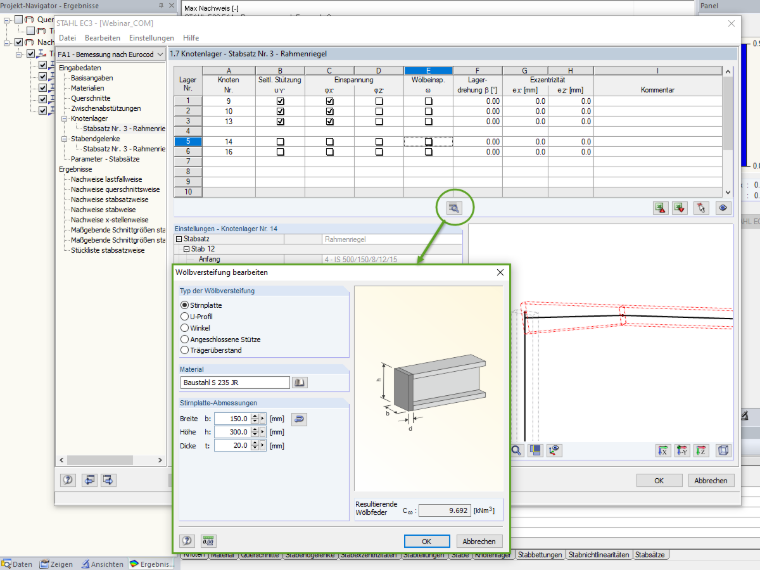Viewport: 760px width, 570px height.
Task: Confirm the Wölbversteifung dialog with OK
Action: [427, 541]
